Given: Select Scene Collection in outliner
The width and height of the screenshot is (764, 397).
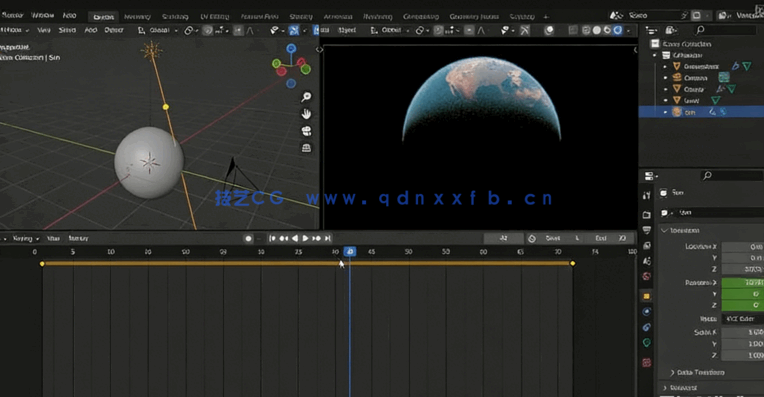Looking at the screenshot, I should point(687,44).
